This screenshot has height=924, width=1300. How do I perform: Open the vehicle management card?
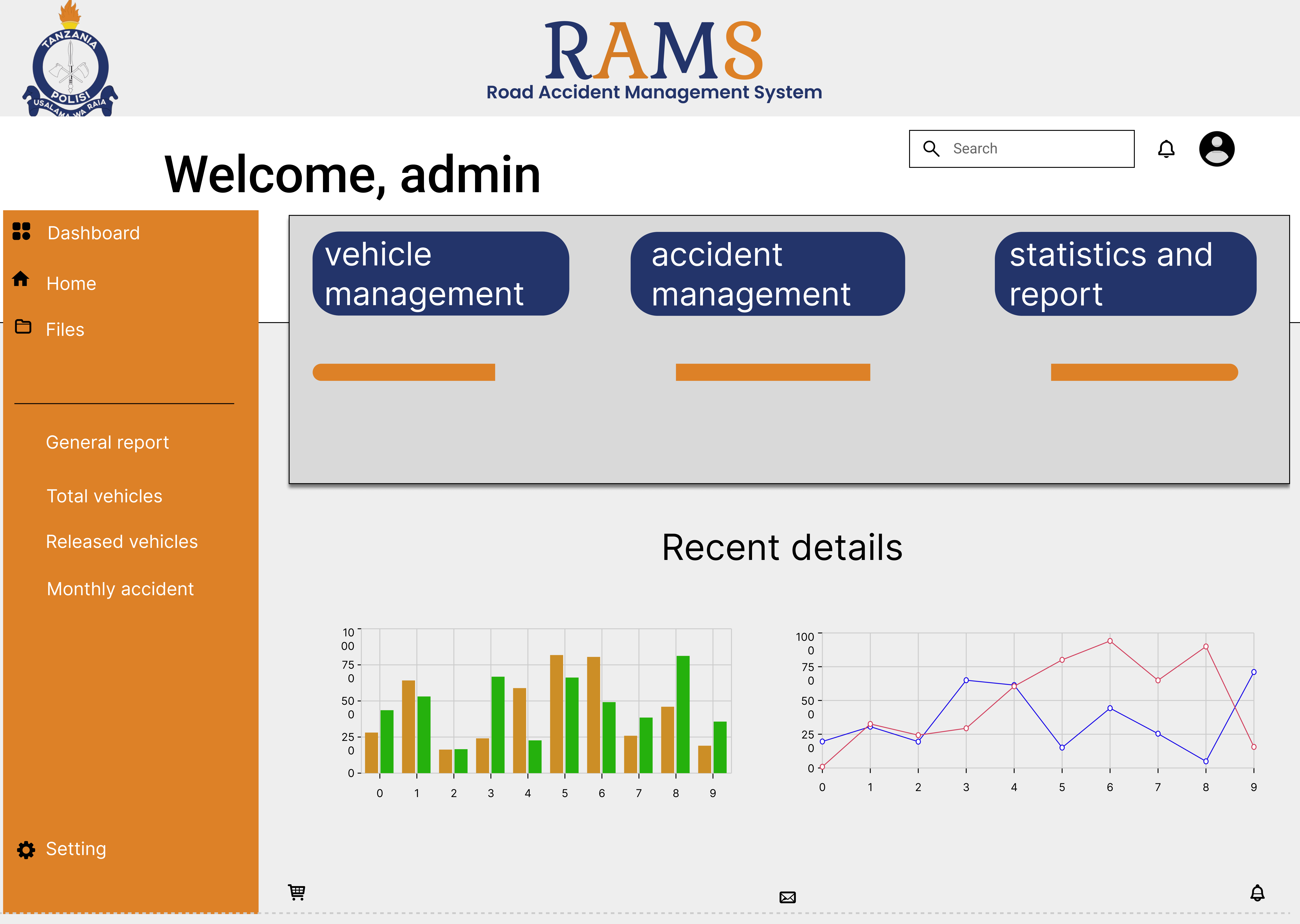[x=441, y=274]
